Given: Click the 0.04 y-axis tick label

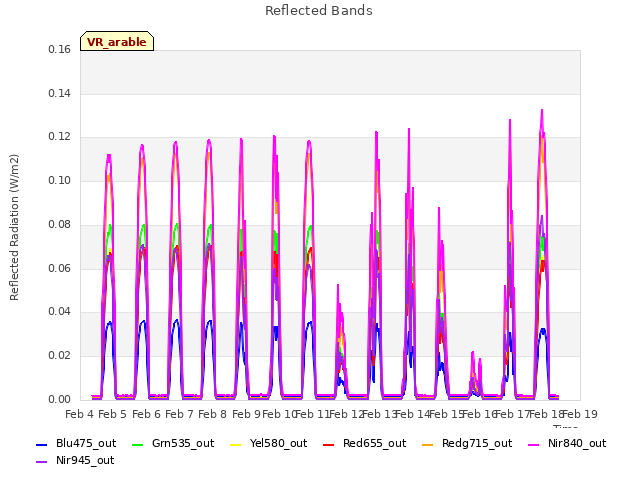Looking at the screenshot, I should point(60,312).
